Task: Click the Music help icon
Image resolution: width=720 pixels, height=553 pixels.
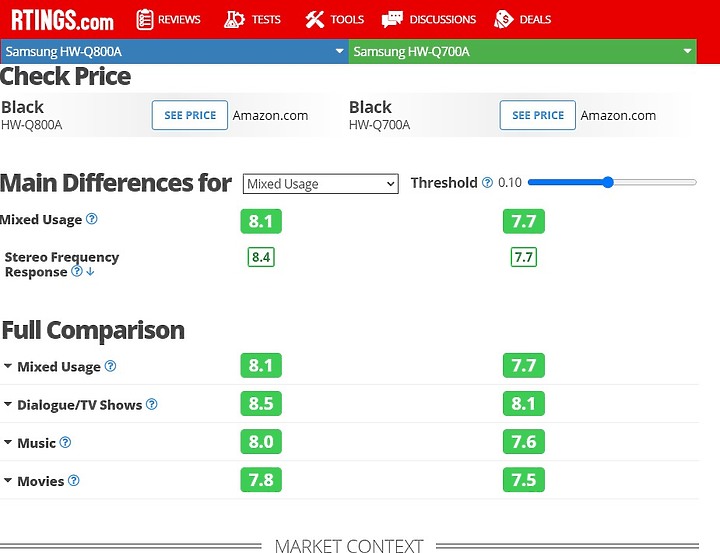Action: pos(66,442)
